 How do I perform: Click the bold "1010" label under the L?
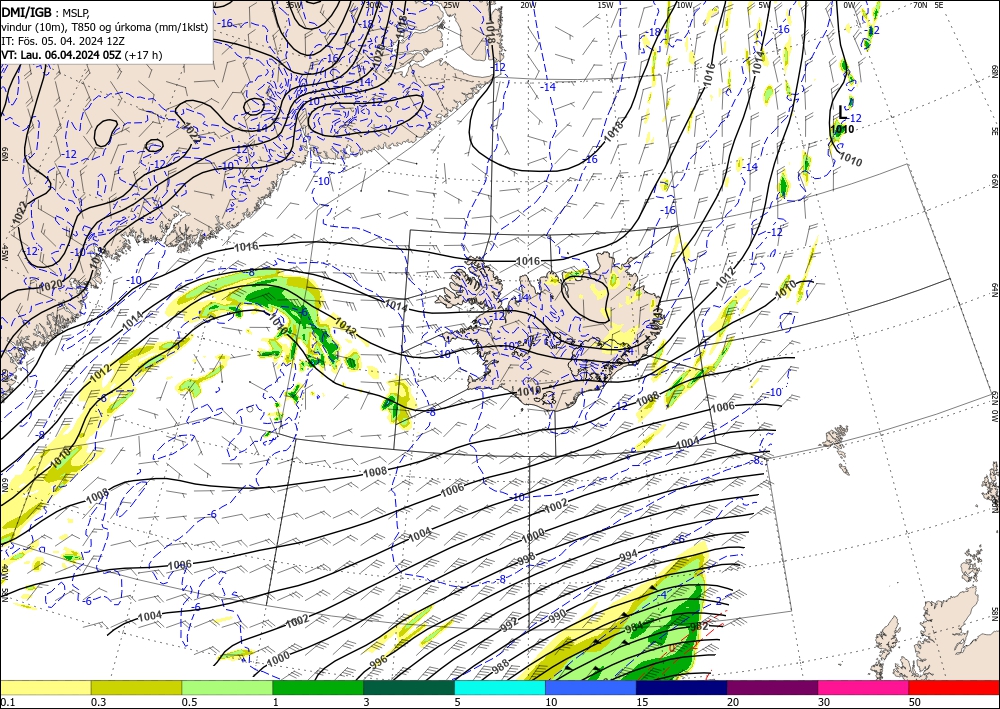coord(842,129)
